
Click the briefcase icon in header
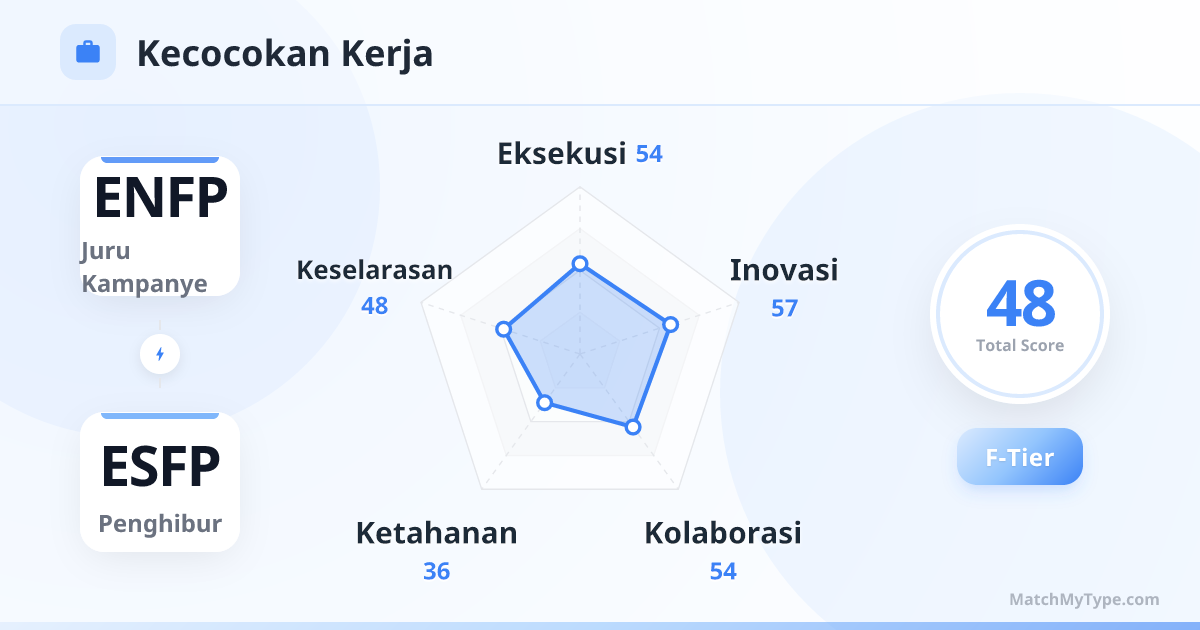pos(88,52)
